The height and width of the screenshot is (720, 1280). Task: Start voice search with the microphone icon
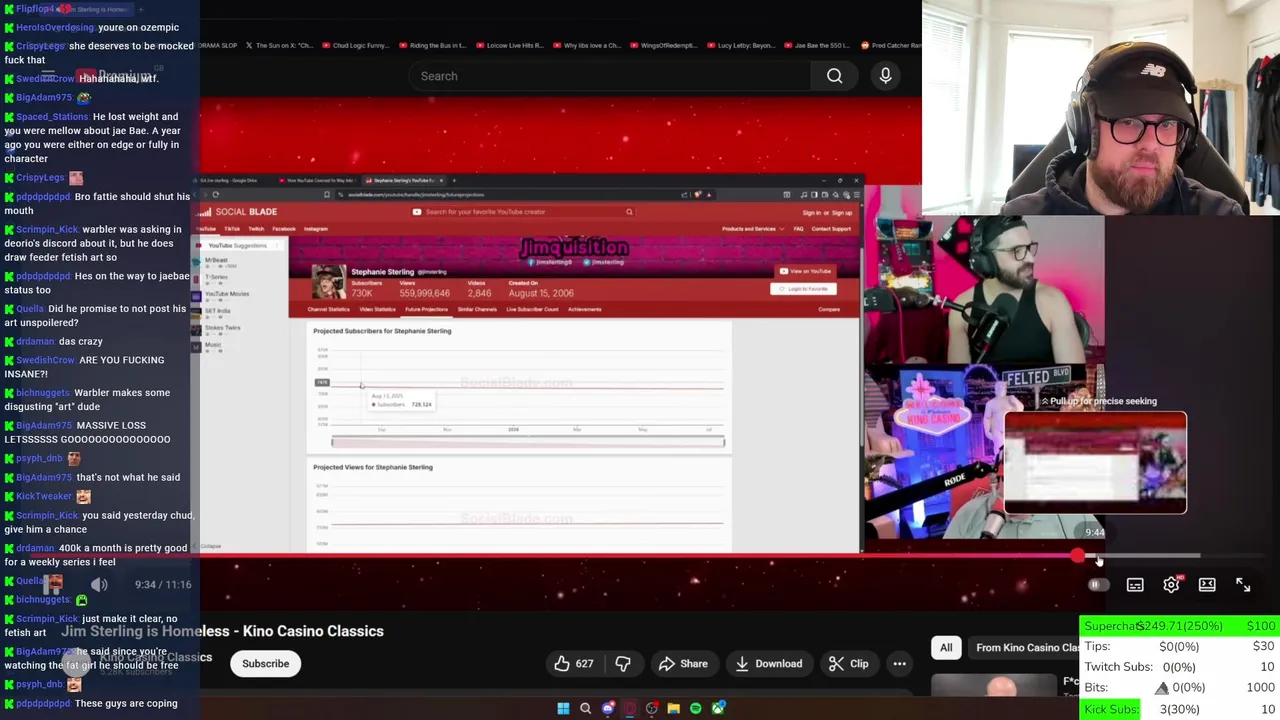[885, 76]
